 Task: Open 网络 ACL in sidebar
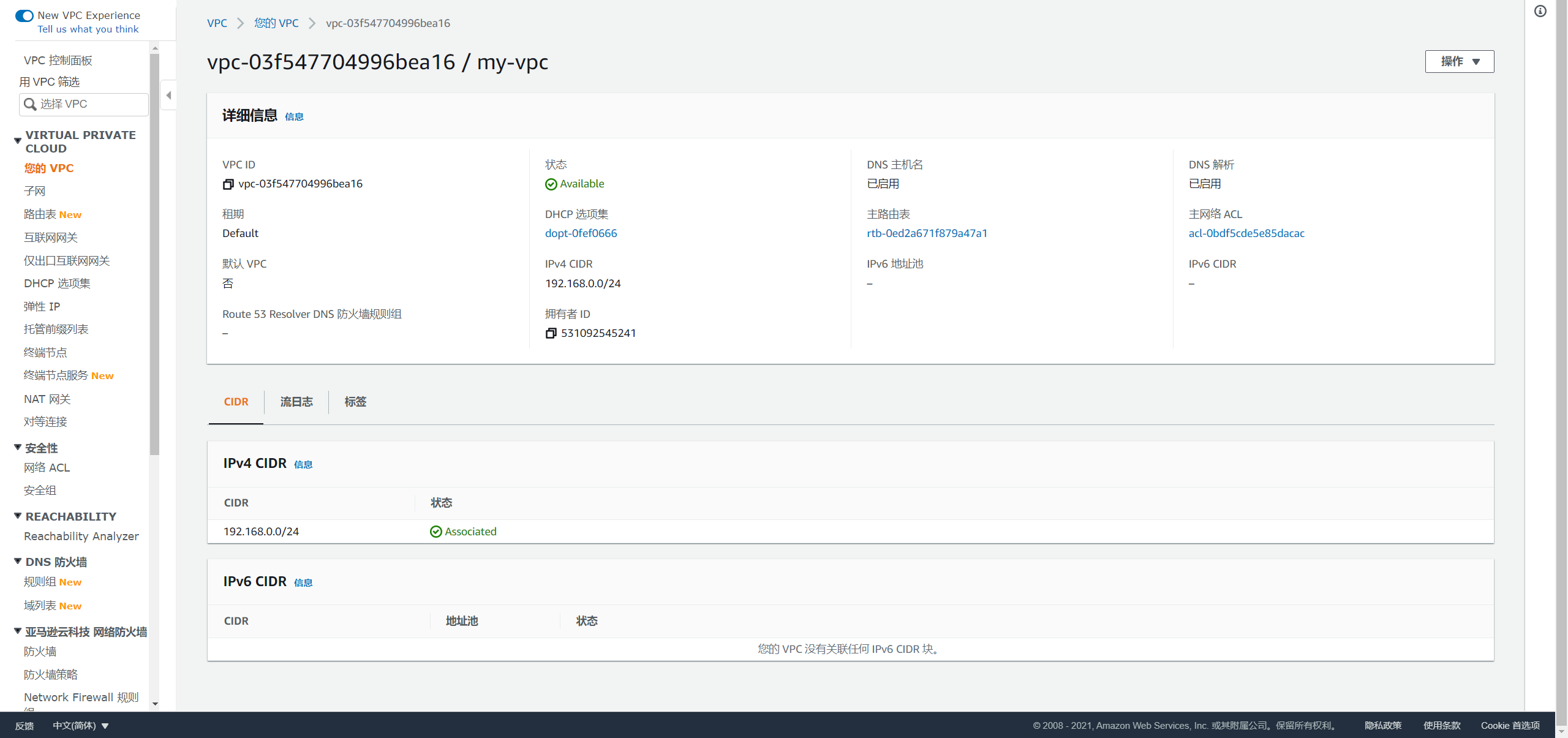(x=47, y=468)
